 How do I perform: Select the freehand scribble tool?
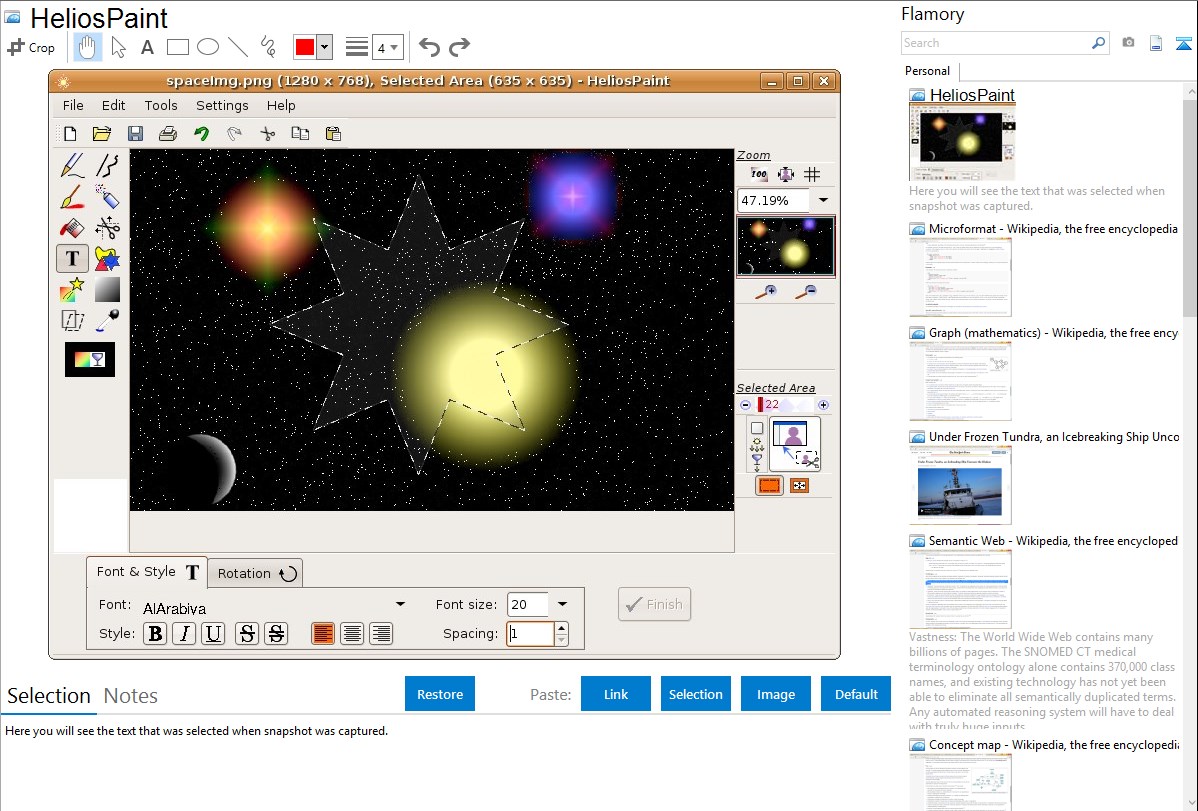268,47
